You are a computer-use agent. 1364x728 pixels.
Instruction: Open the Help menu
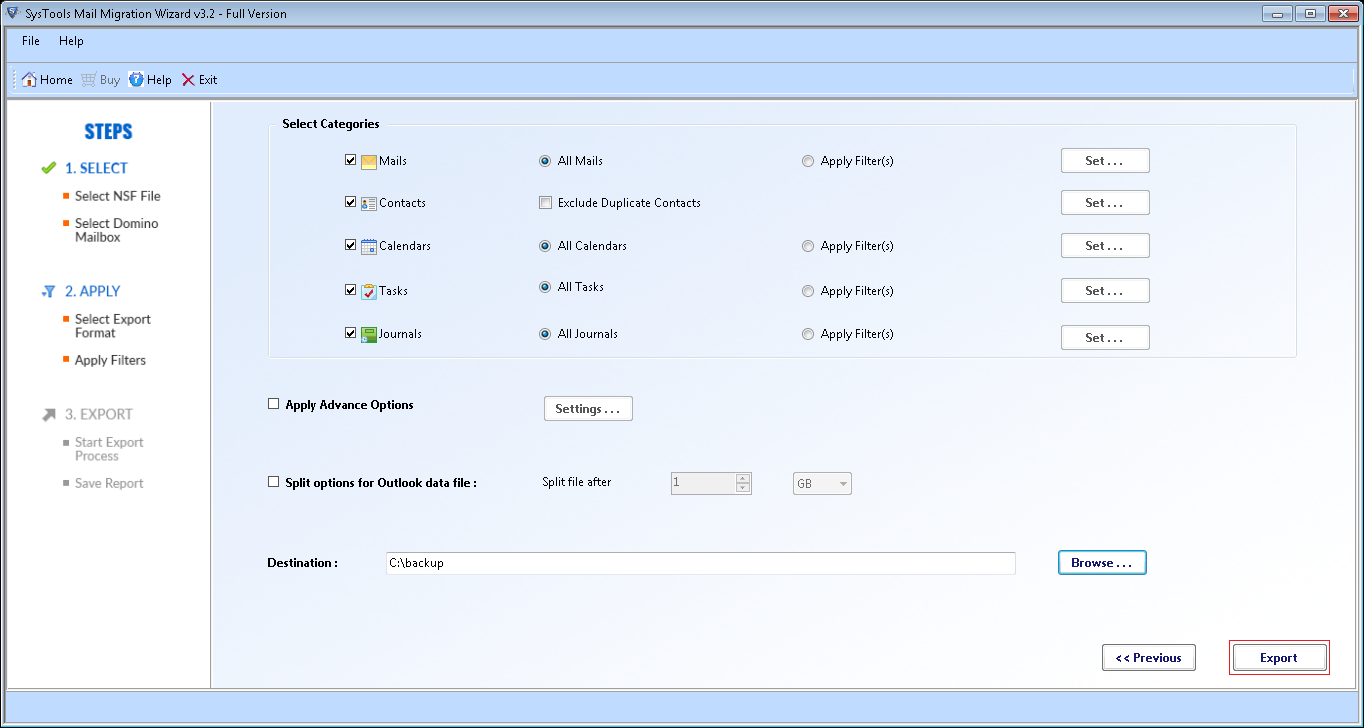(71, 41)
